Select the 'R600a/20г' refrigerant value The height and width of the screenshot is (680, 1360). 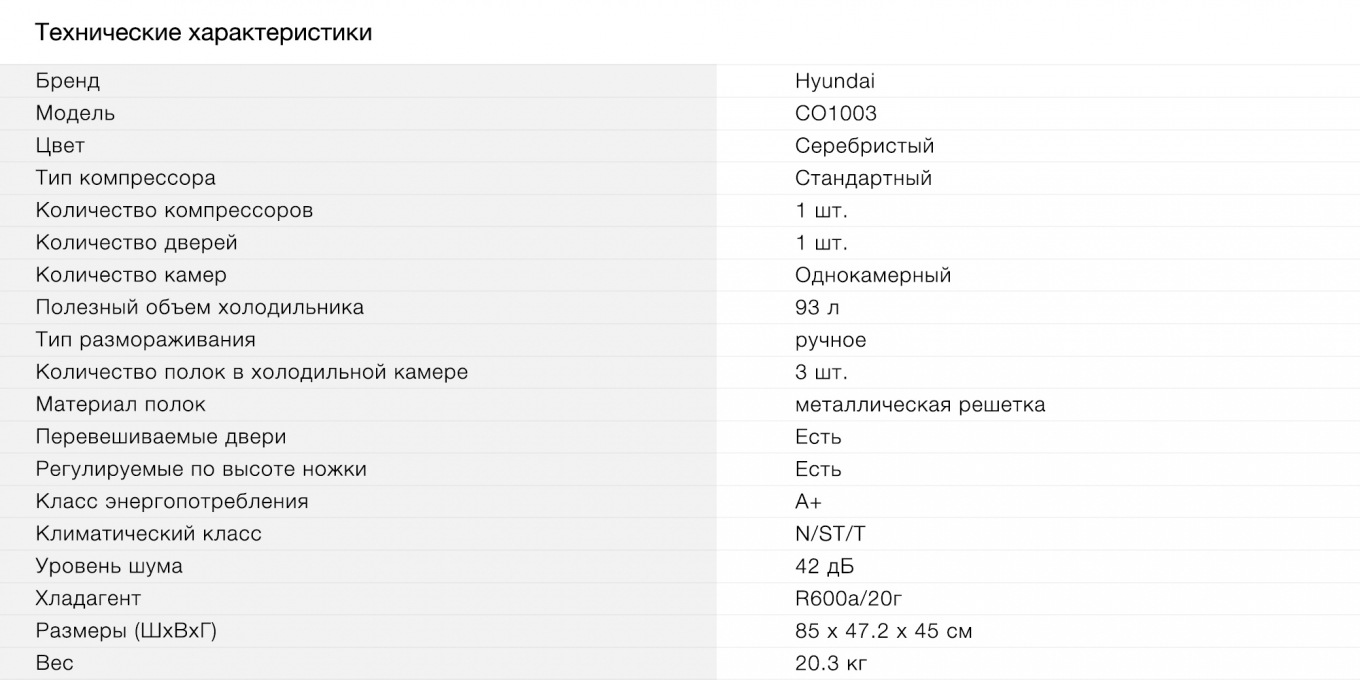coord(849,598)
